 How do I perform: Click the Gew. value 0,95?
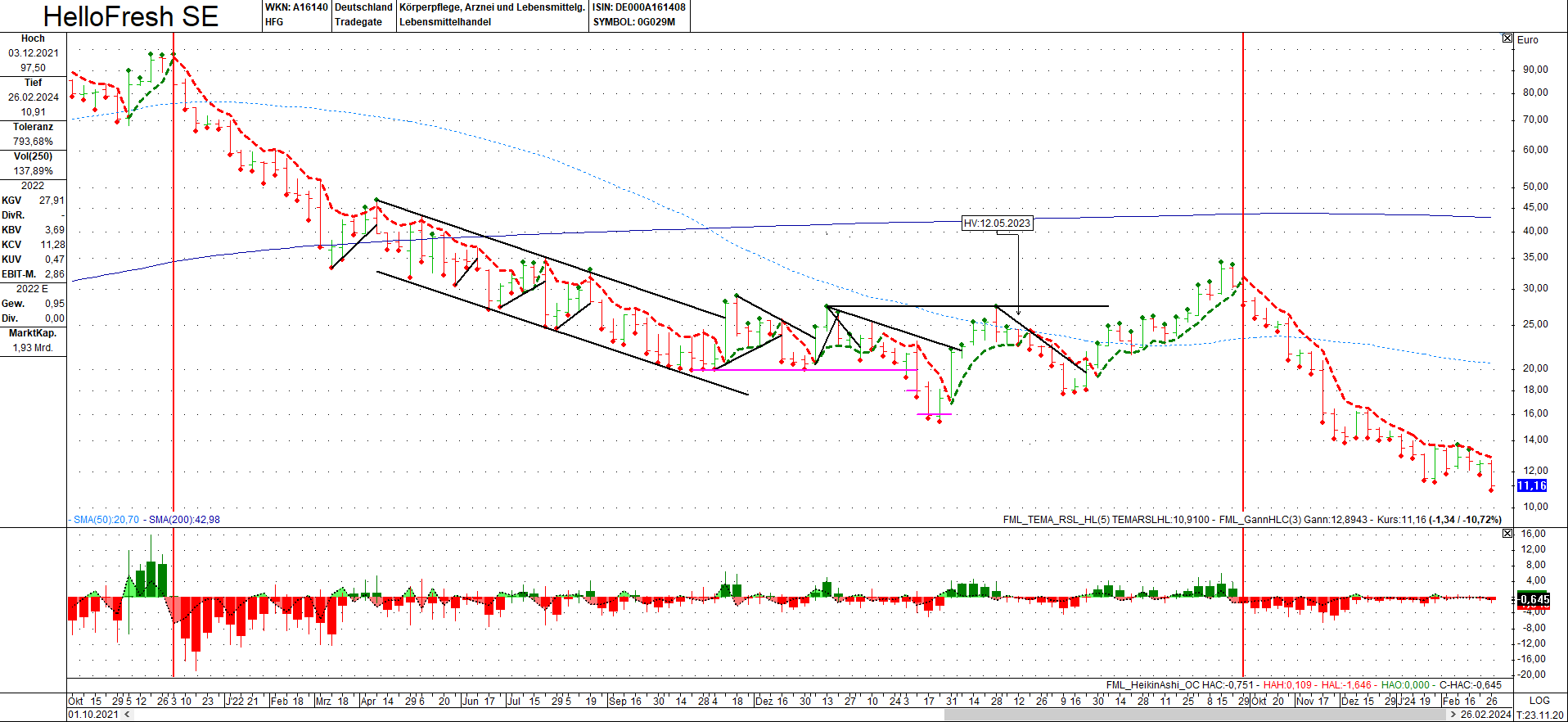click(x=55, y=304)
